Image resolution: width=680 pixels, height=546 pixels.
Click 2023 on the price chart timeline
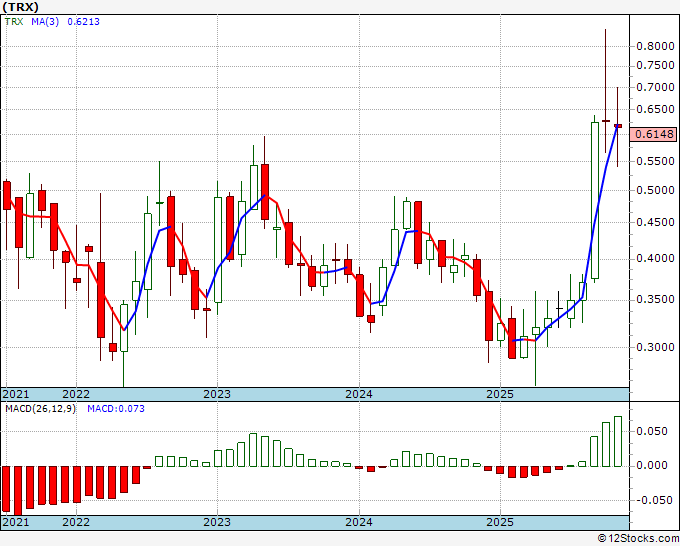(x=217, y=394)
